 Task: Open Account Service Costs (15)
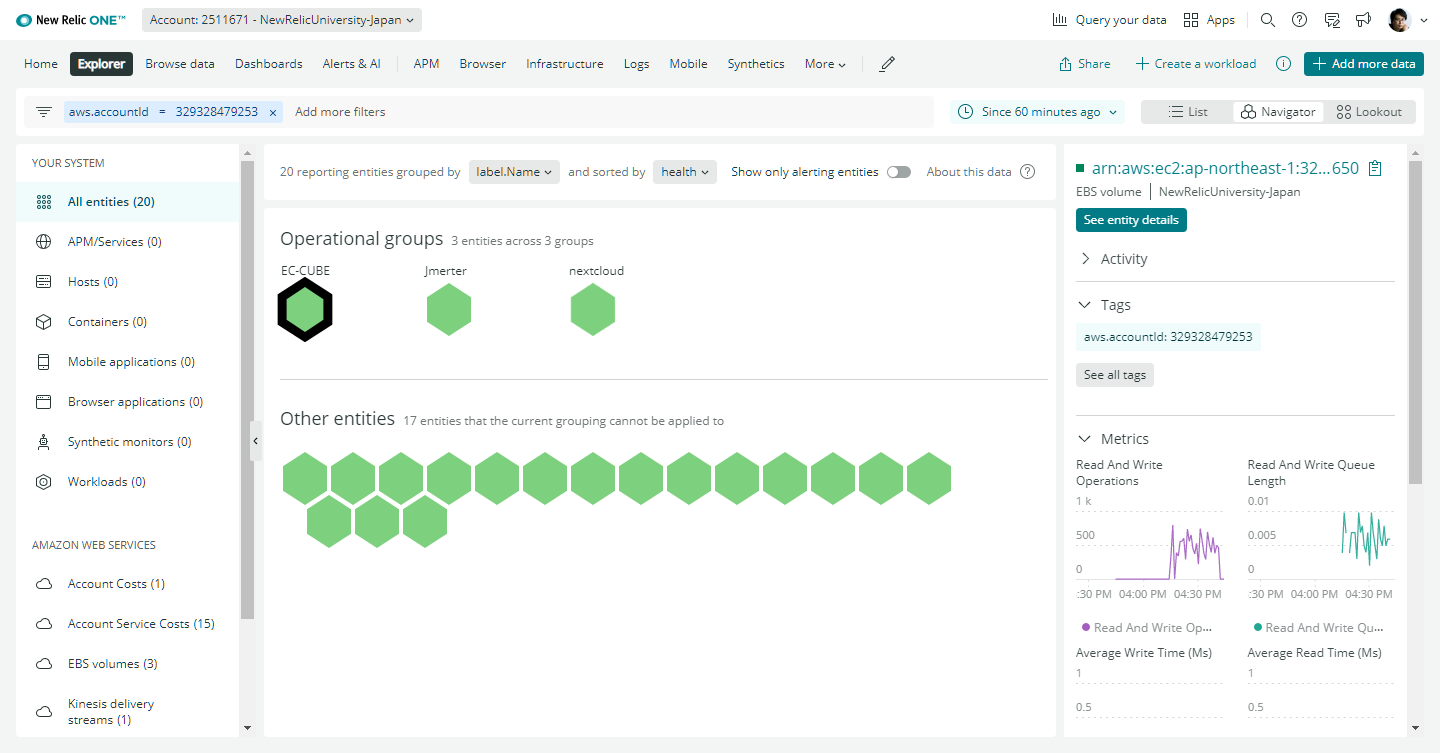(128, 624)
